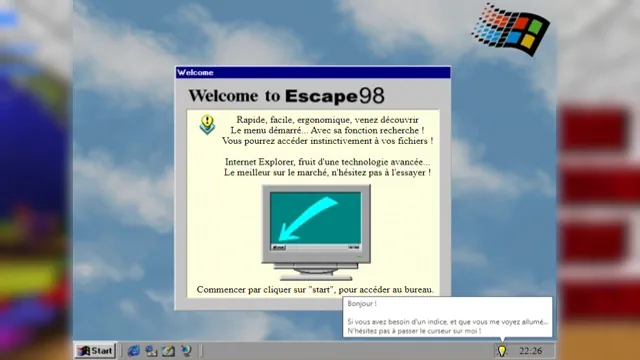Image resolution: width=640 pixels, height=360 pixels.
Task: Click the Show Desktop quick launch icon
Action: click(x=168, y=351)
